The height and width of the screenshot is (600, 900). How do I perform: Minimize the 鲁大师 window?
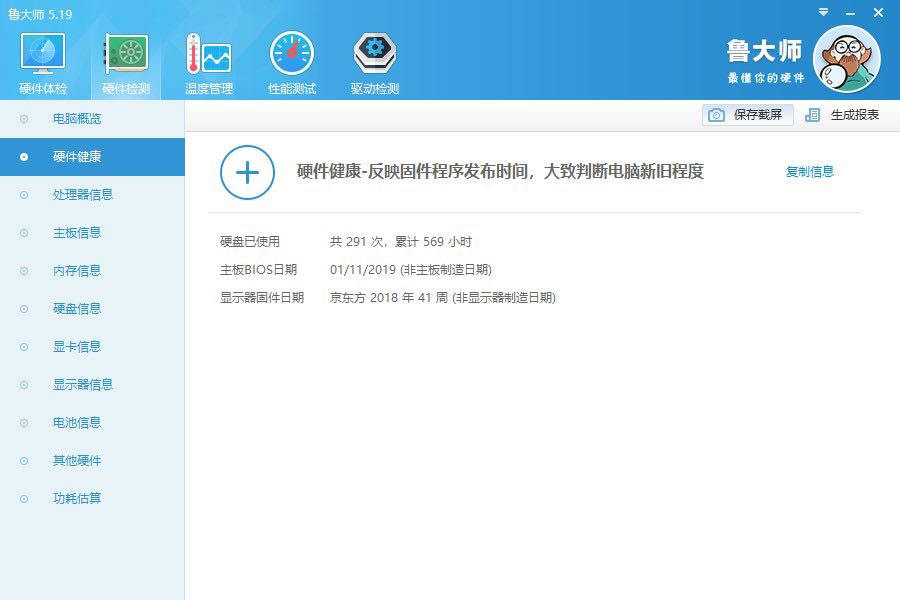pyautogui.click(x=851, y=13)
